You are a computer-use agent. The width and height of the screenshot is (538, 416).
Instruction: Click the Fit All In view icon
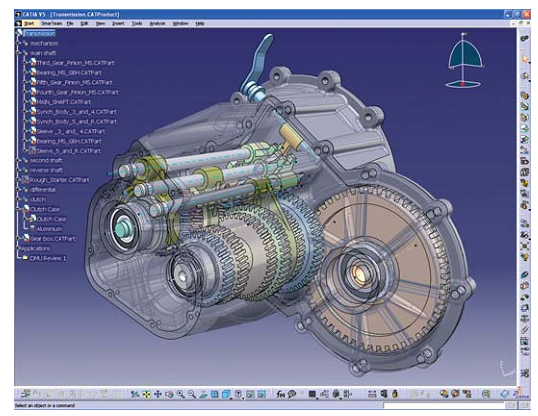tap(147, 394)
